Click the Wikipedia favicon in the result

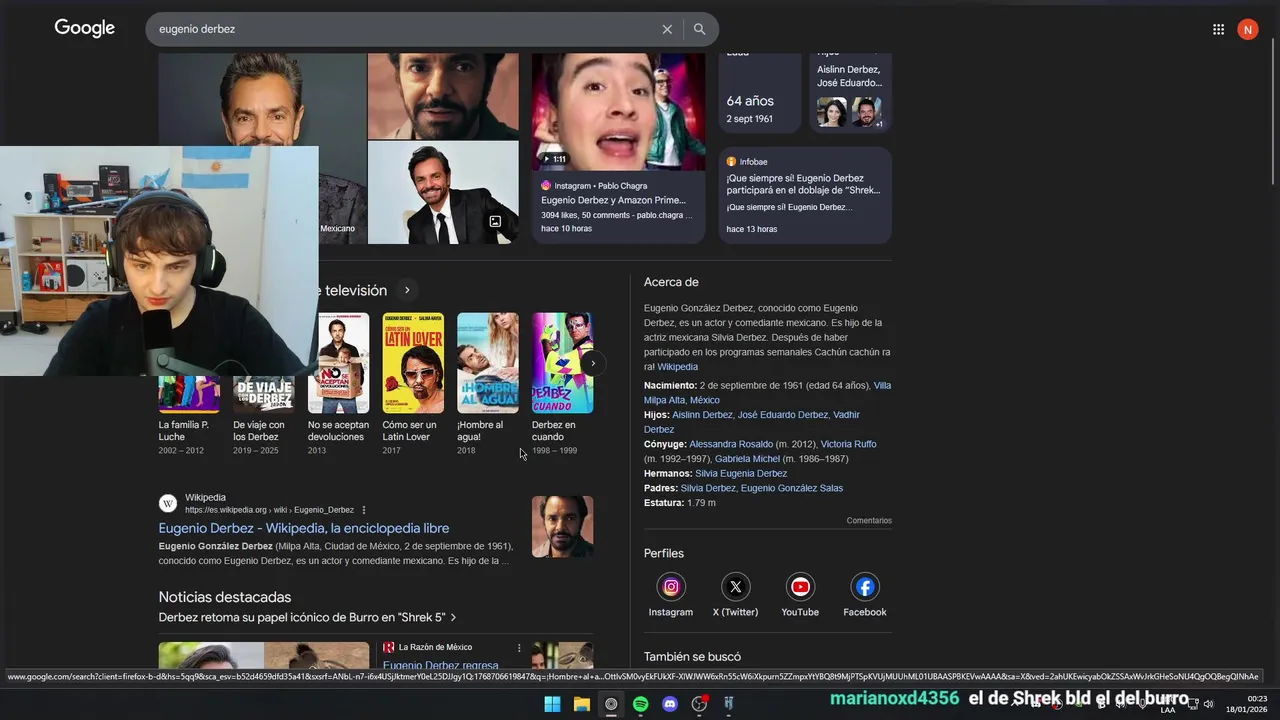(168, 503)
